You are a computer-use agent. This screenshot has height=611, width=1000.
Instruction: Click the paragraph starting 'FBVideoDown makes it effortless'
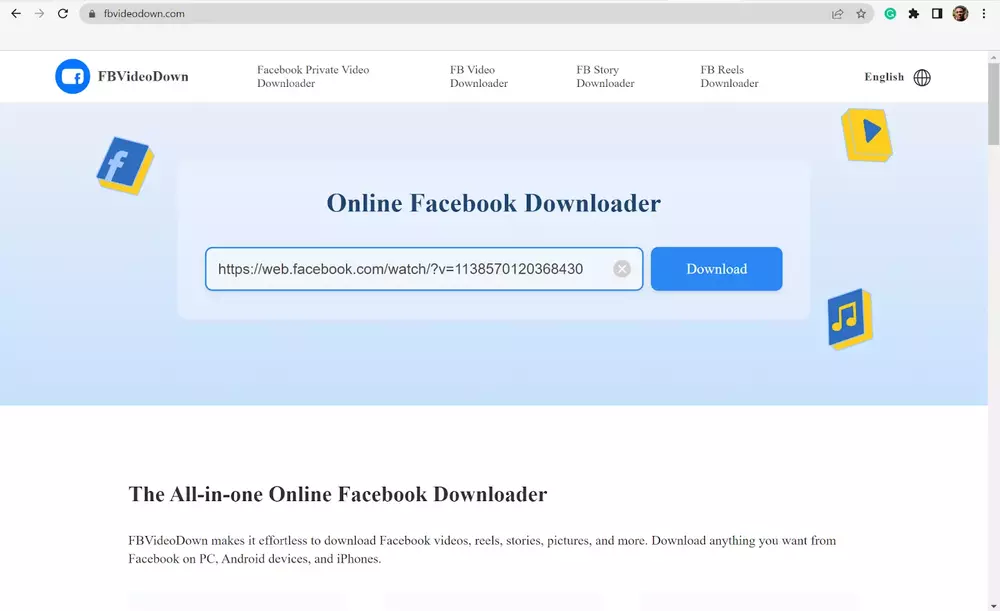pos(482,549)
